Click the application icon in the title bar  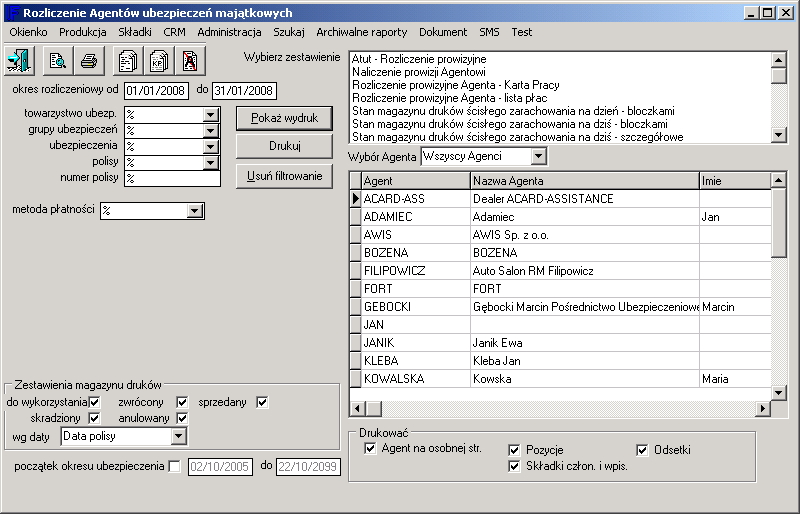pos(12,12)
